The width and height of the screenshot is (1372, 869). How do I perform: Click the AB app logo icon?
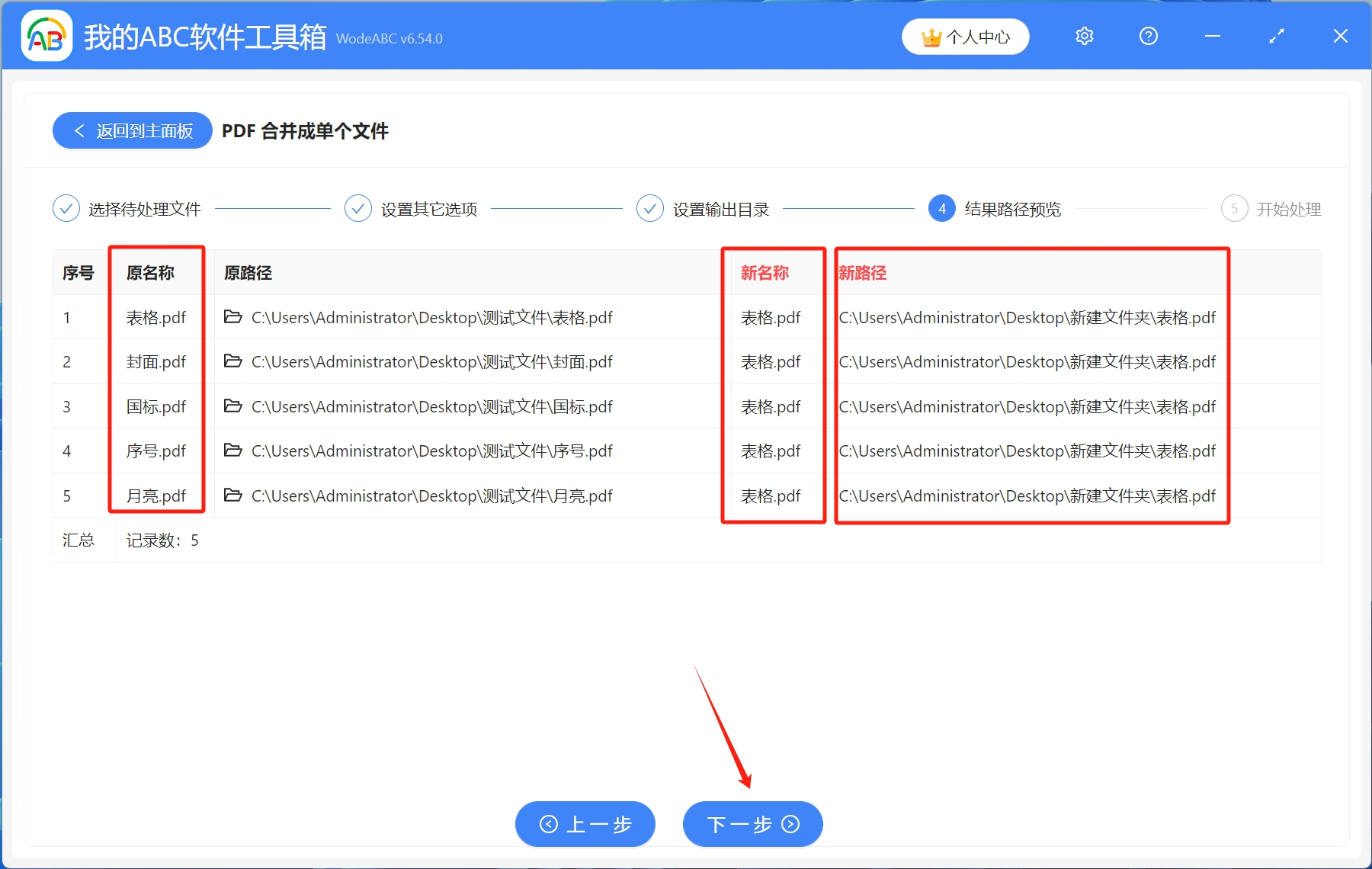click(46, 35)
